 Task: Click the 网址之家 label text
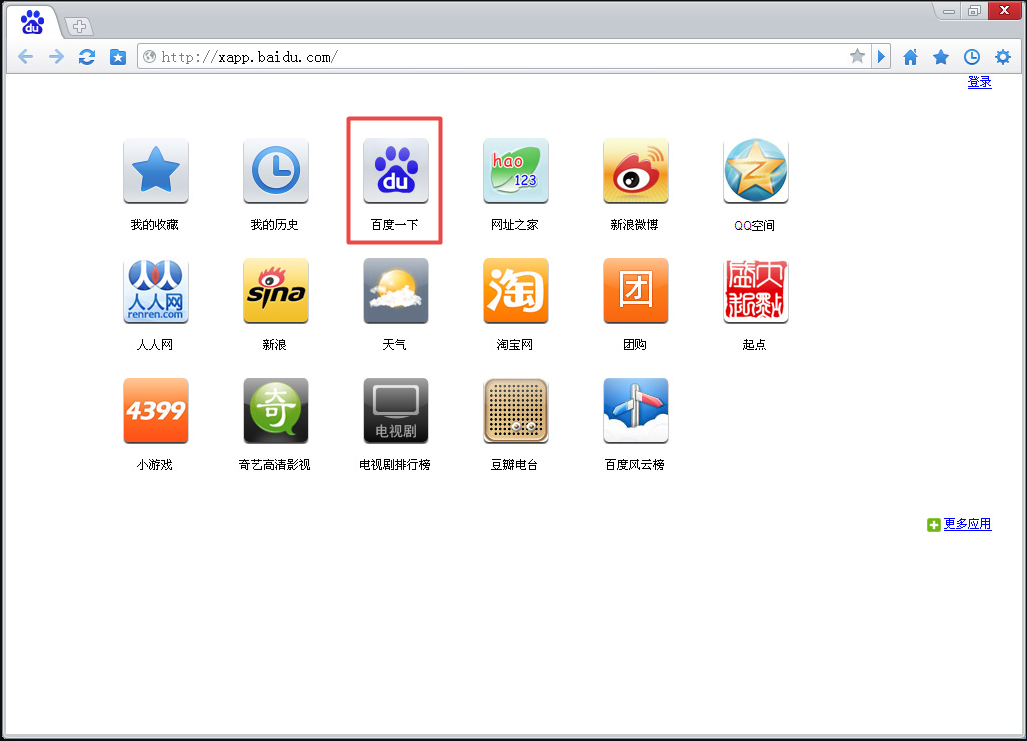[x=514, y=225]
